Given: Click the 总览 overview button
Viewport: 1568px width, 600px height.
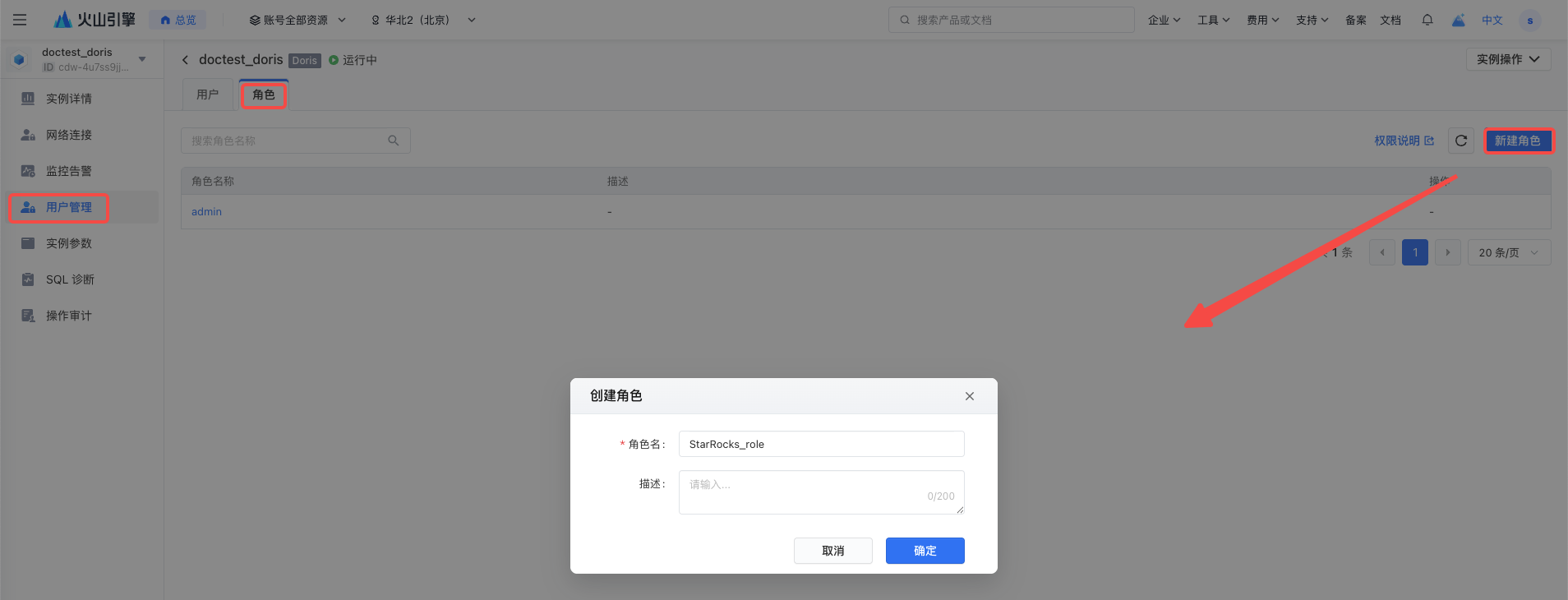Looking at the screenshot, I should (x=178, y=20).
